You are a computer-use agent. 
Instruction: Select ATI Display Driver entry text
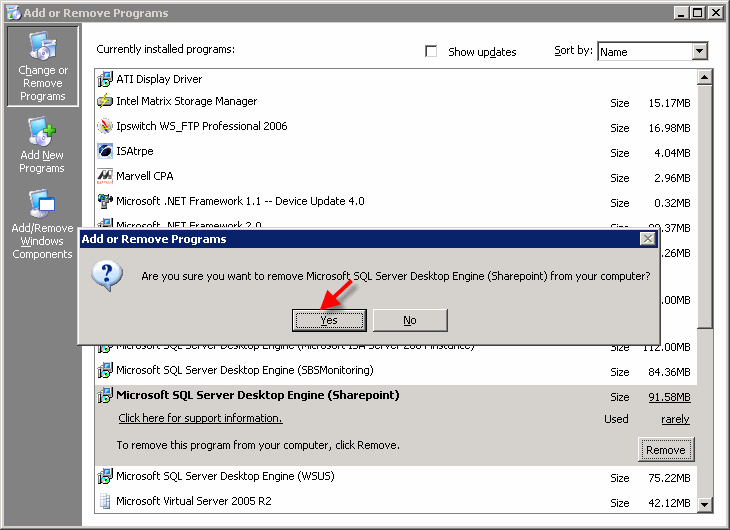[159, 79]
